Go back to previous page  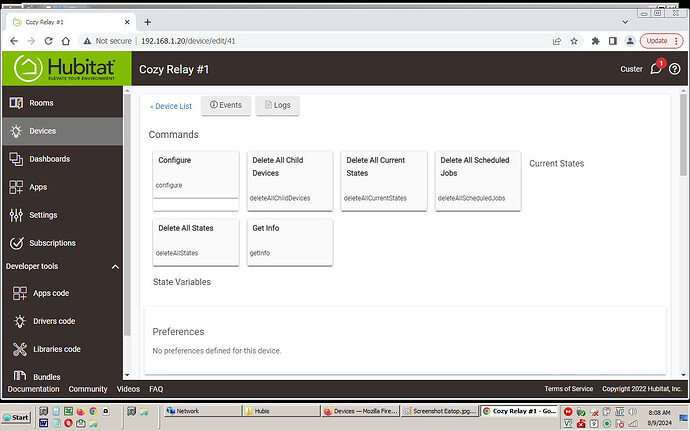(14, 41)
